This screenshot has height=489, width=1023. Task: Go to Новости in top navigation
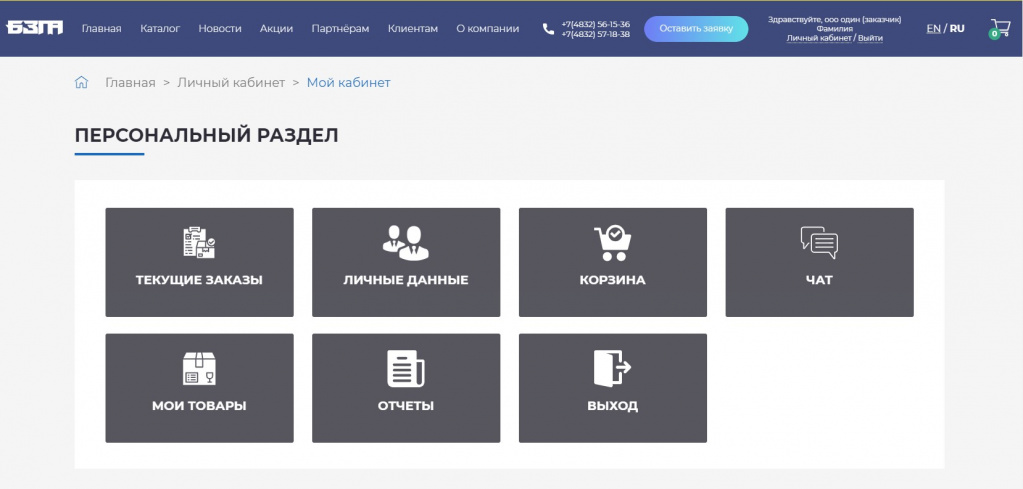click(220, 29)
